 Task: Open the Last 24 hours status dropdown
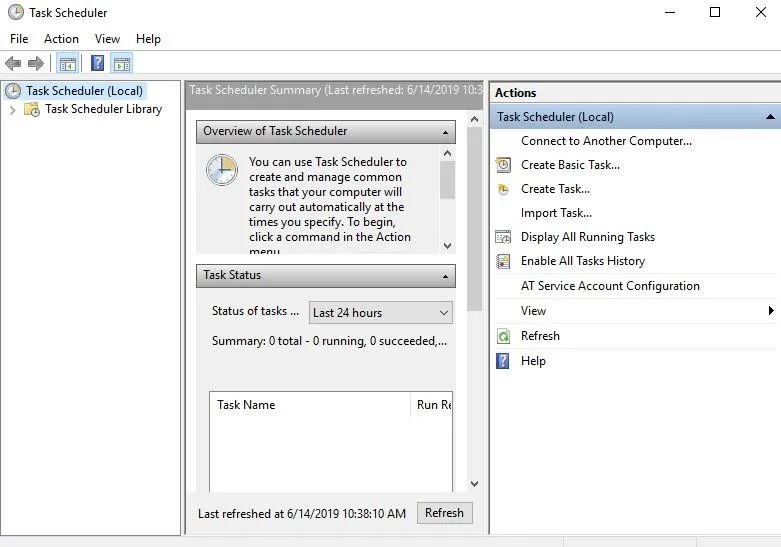381,313
